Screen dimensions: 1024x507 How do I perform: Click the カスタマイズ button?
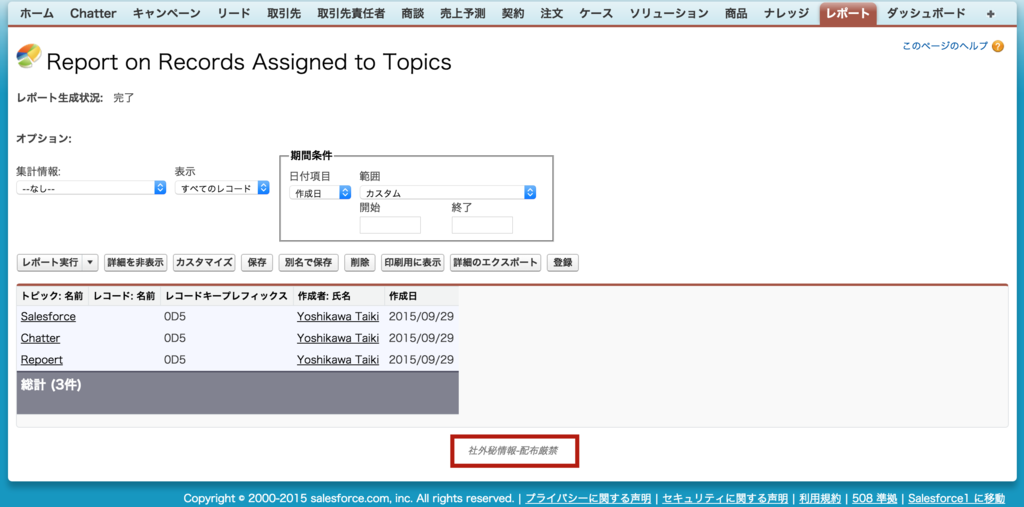tap(204, 263)
